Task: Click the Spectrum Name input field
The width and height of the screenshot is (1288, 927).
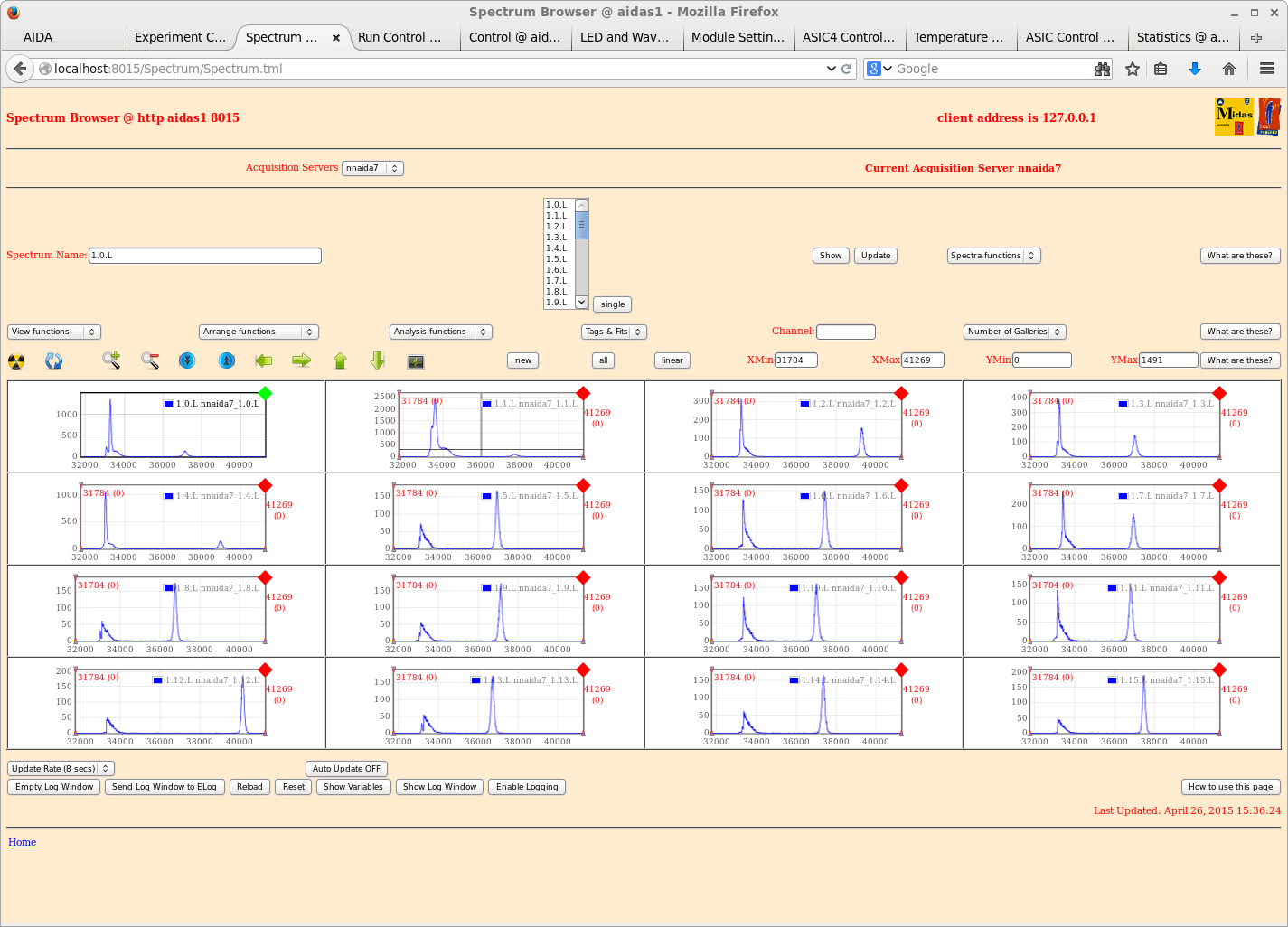Action: (x=205, y=256)
